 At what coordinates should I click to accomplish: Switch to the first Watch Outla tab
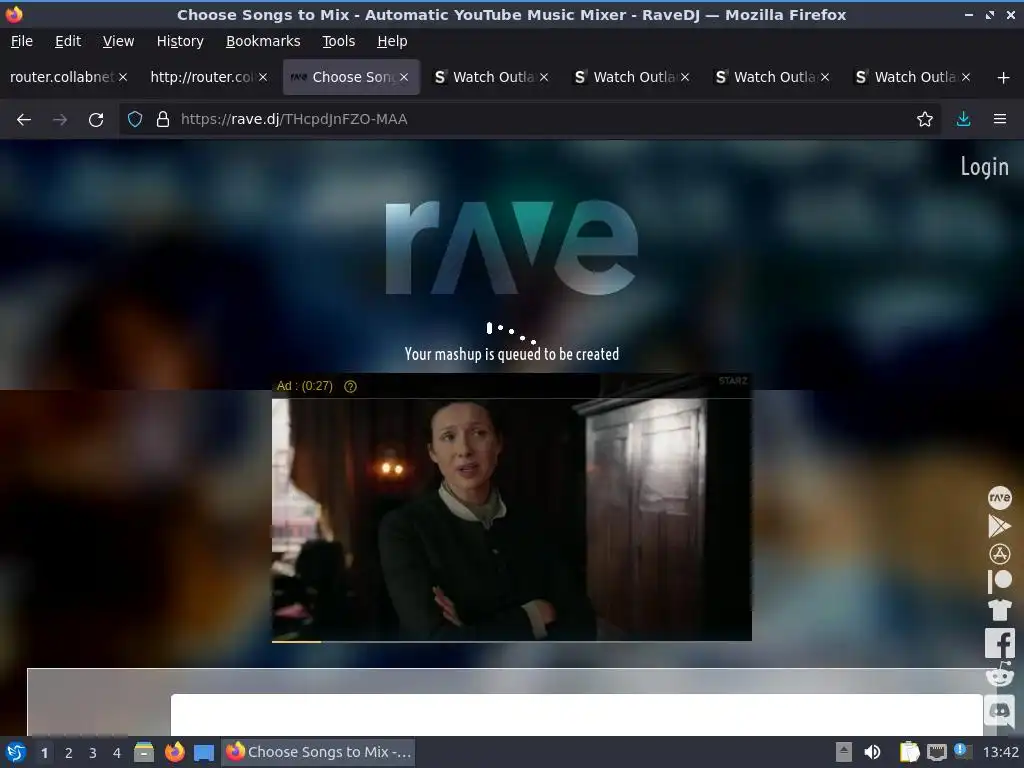(493, 77)
